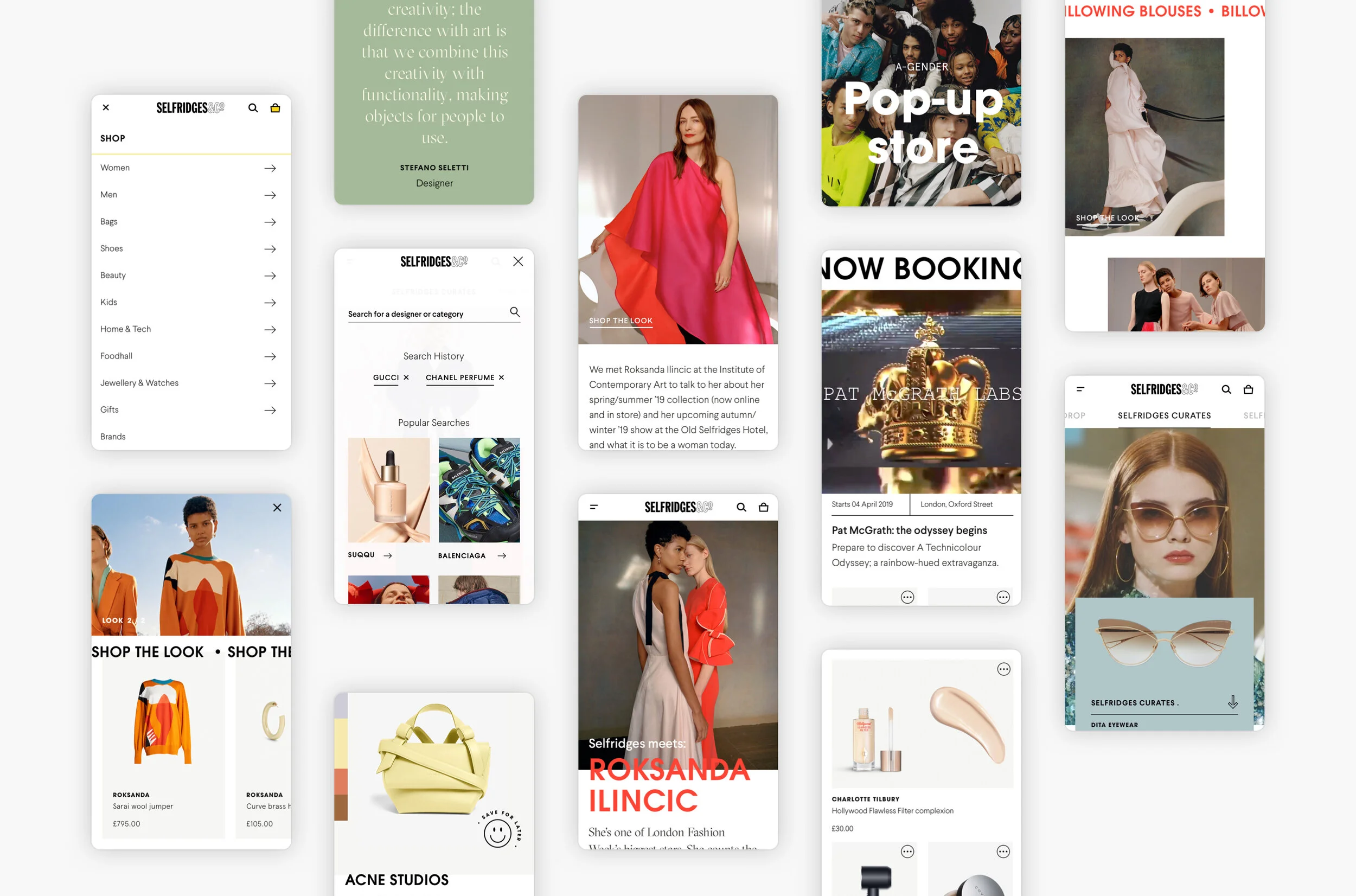Click the yellow shopping bag icon
Image resolution: width=1356 pixels, height=896 pixels.
pos(275,108)
